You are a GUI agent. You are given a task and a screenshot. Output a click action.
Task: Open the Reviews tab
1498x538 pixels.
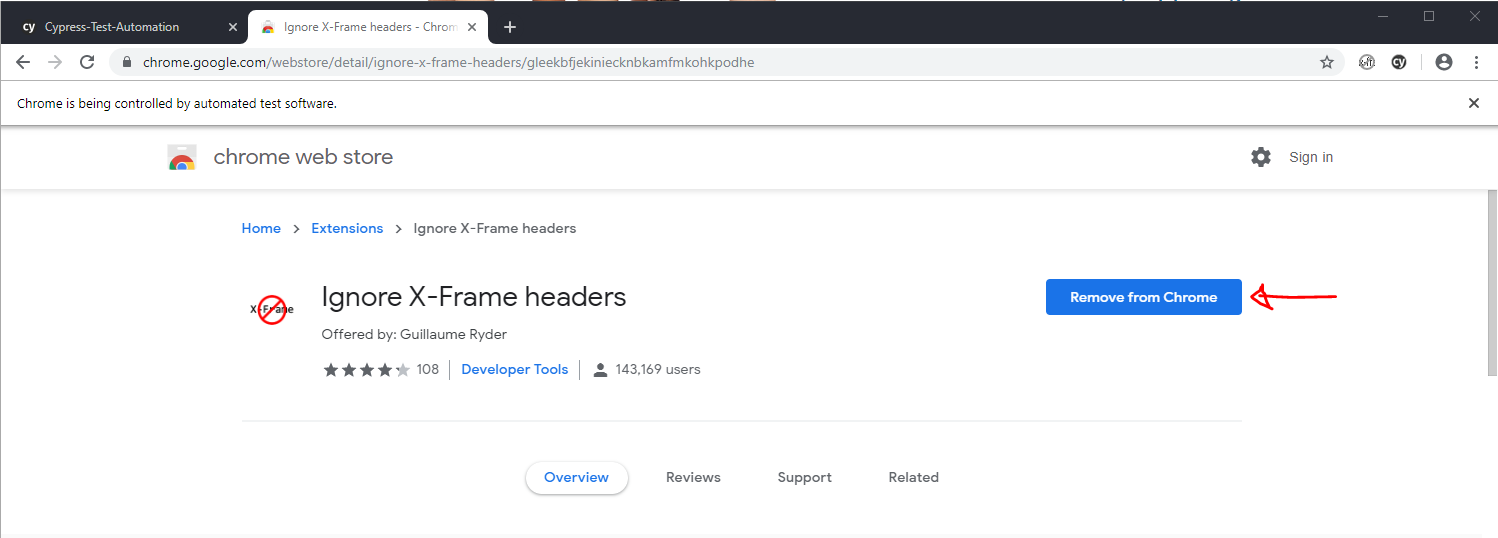point(693,478)
